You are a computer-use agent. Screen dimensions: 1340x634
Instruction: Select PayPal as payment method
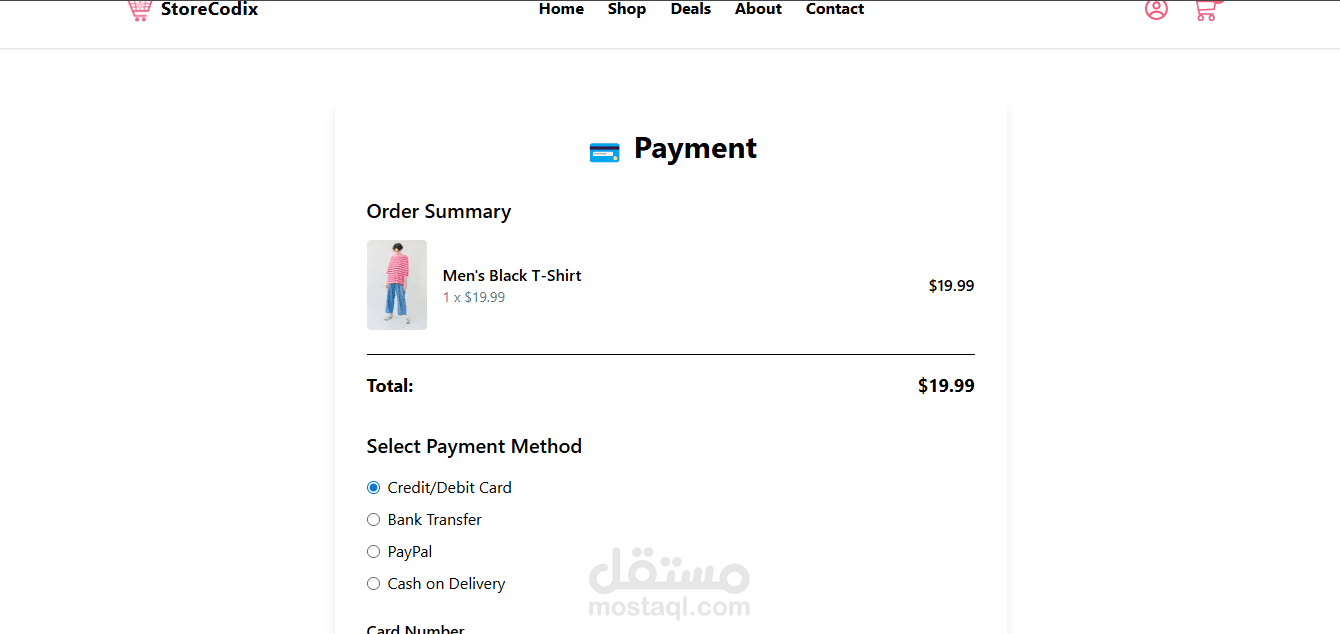pos(373,552)
